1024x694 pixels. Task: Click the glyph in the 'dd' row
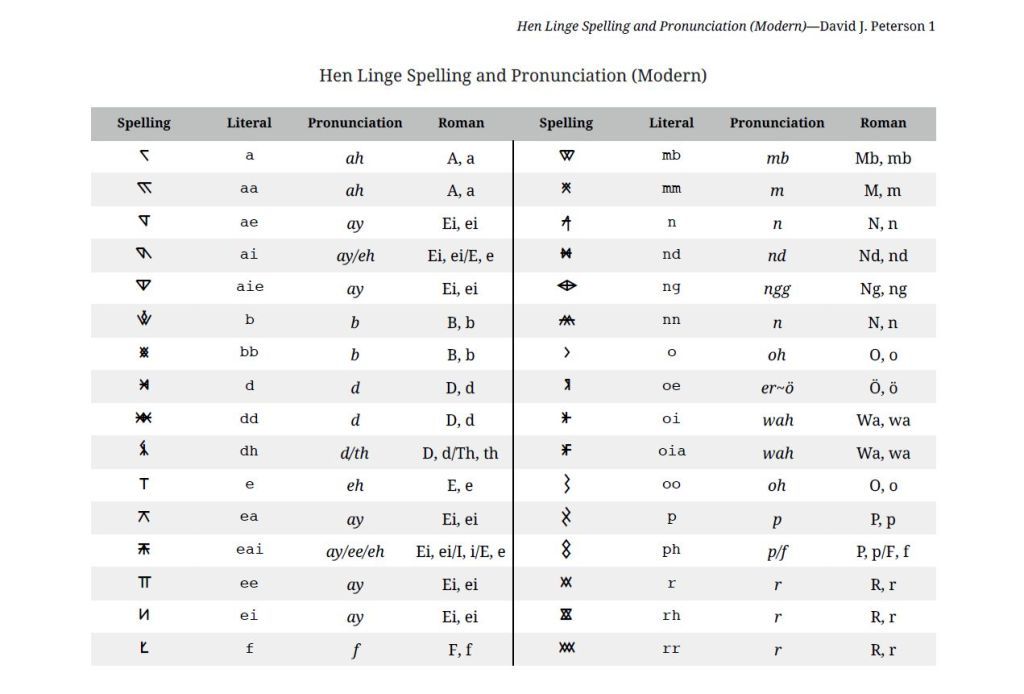(x=144, y=417)
